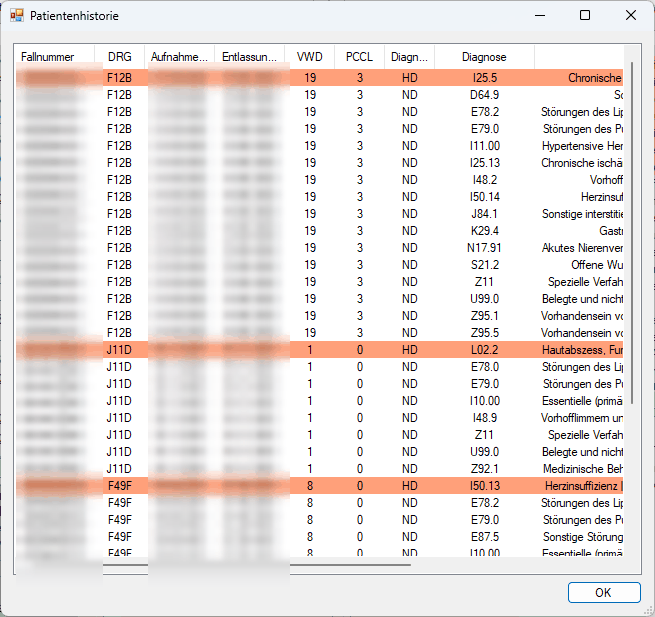Click 'Chronische ischä' in I25.13 row
This screenshot has height=617, width=655.
tap(582, 163)
